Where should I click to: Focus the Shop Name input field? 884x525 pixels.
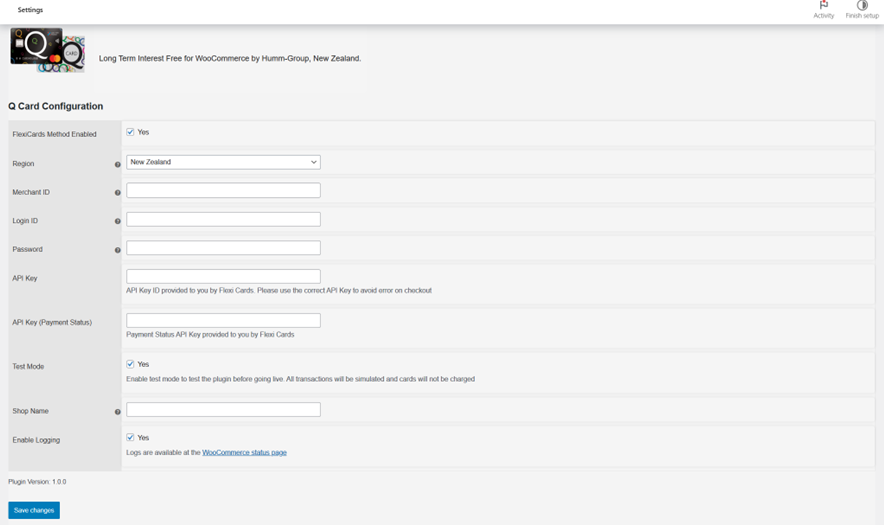[223, 409]
